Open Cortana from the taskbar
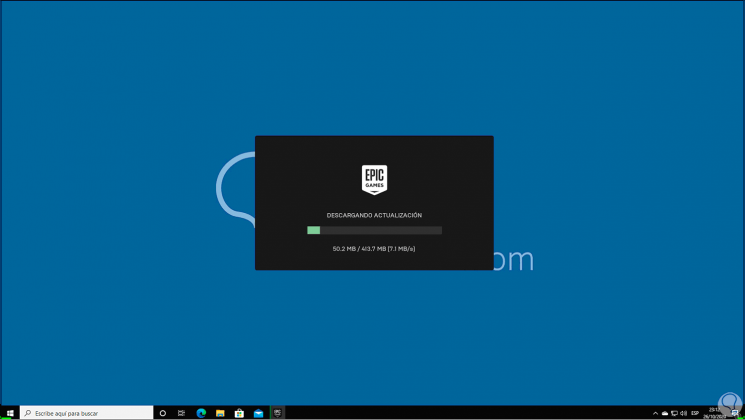Screen dimensions: 745x420 click(x=162, y=413)
